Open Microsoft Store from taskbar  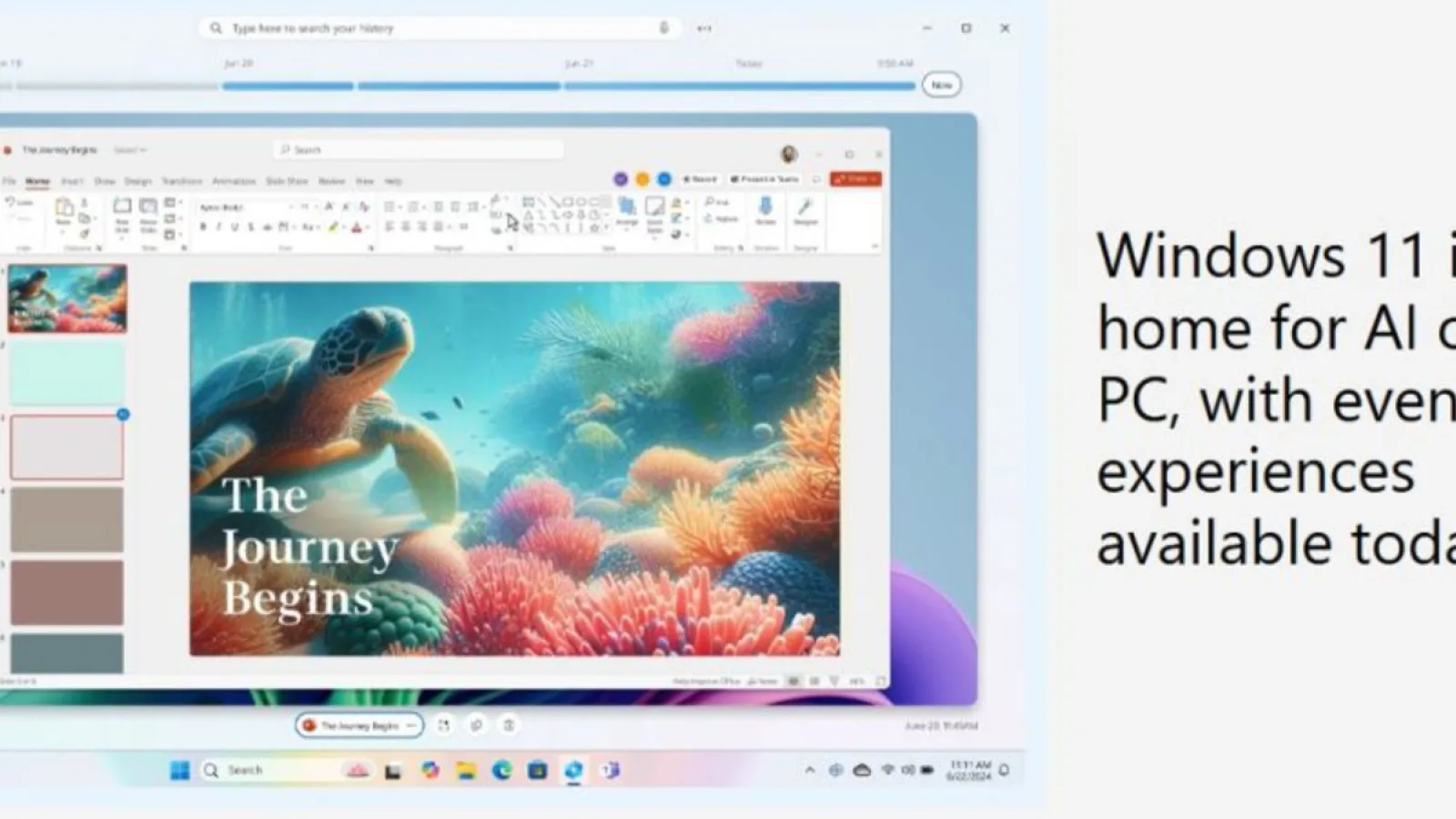[538, 771]
